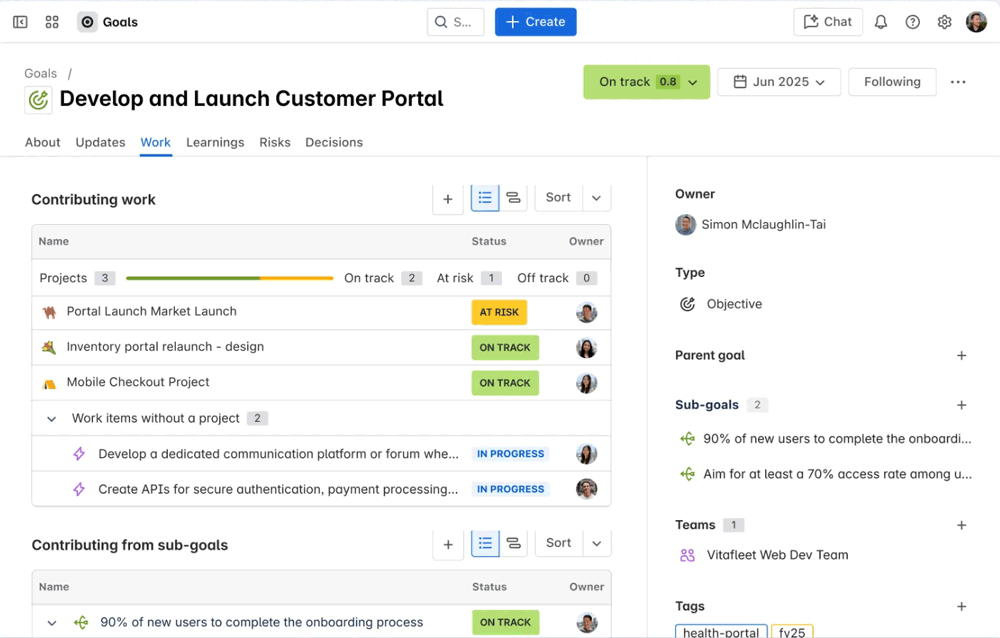Click the health-portal tag
This screenshot has height=638, width=1000.
721,632
